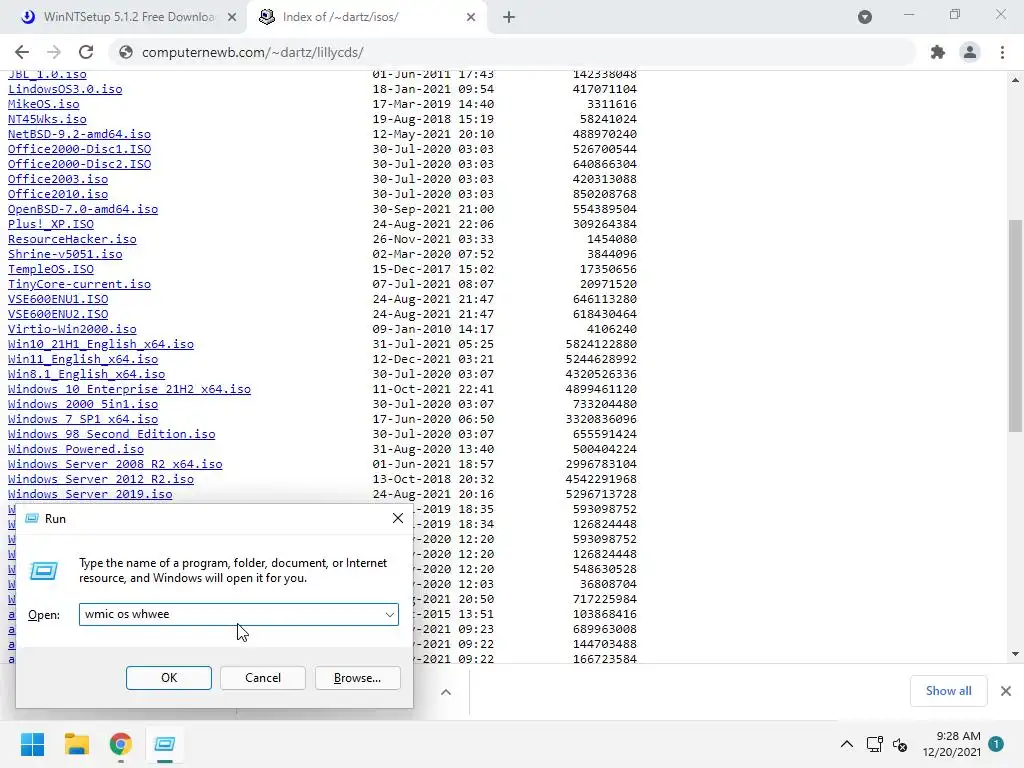Download Windows_7_SP1_x64.iso
The height and width of the screenshot is (768, 1024).
click(x=83, y=419)
